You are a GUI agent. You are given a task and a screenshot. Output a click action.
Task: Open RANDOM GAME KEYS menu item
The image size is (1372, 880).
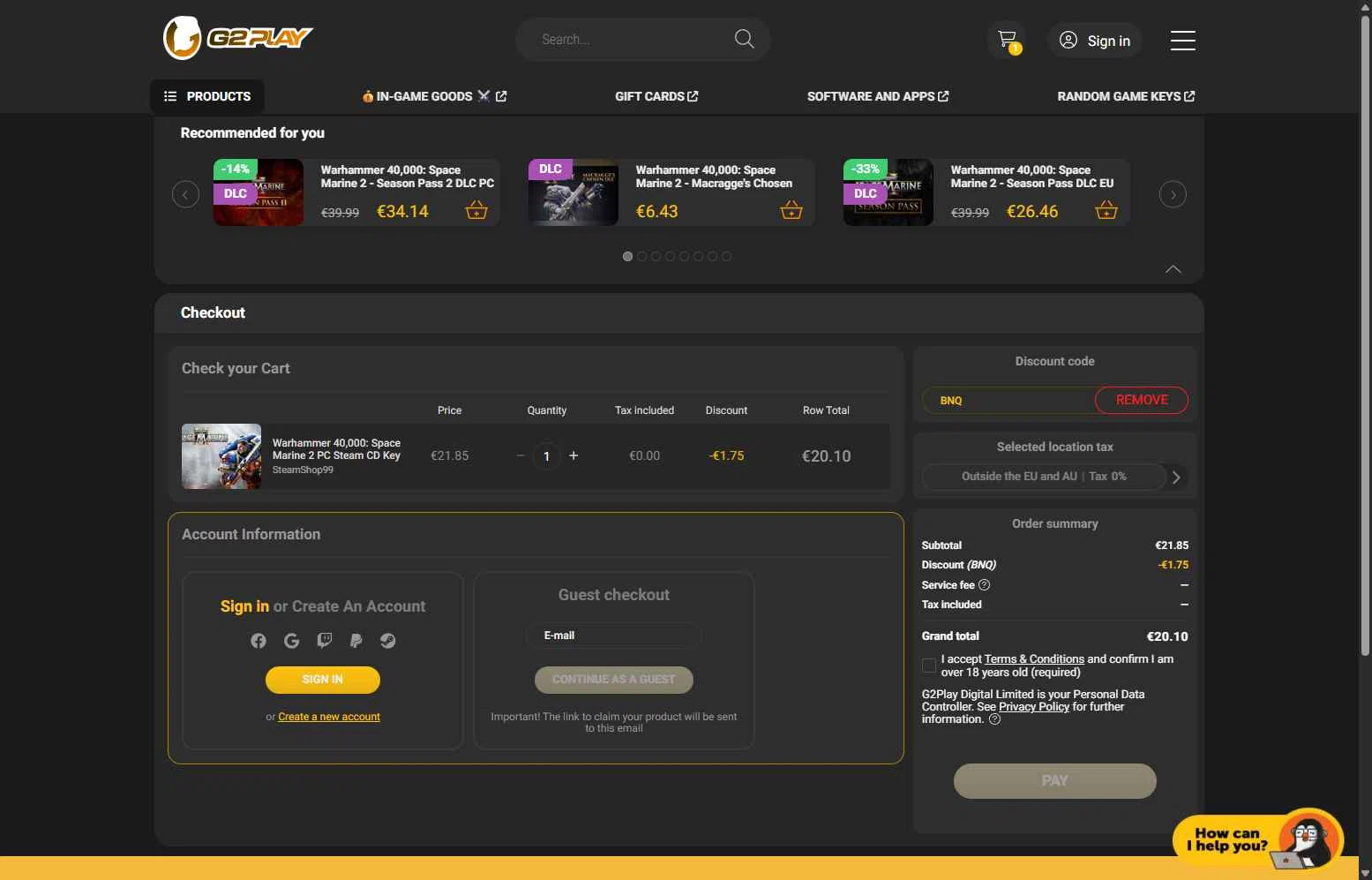1126,96
